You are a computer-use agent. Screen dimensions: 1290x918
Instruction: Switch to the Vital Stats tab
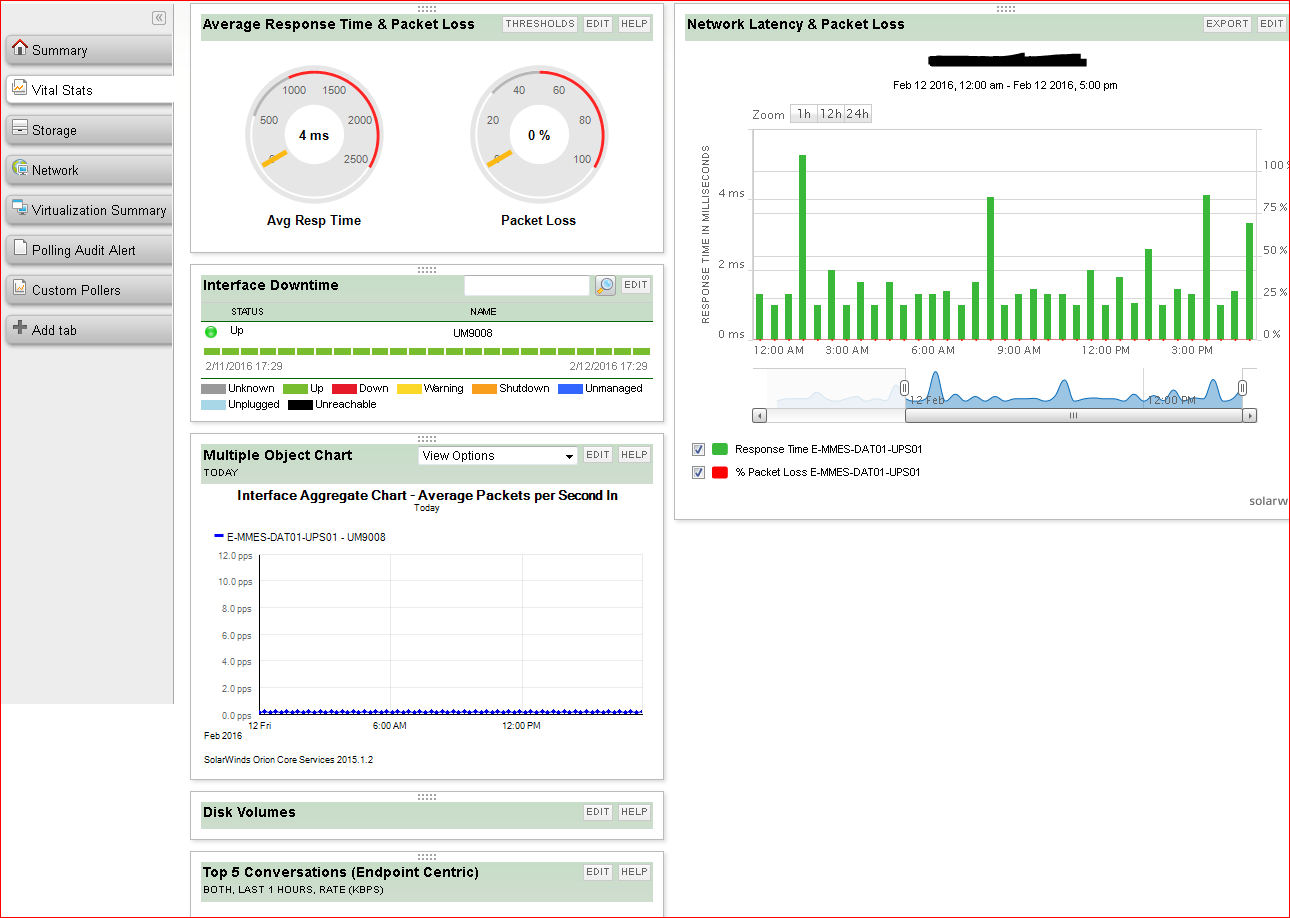click(89, 90)
